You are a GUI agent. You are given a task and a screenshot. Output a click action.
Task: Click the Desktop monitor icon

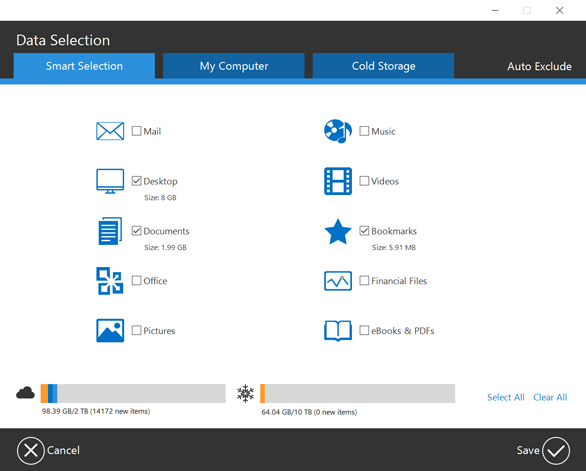(110, 181)
